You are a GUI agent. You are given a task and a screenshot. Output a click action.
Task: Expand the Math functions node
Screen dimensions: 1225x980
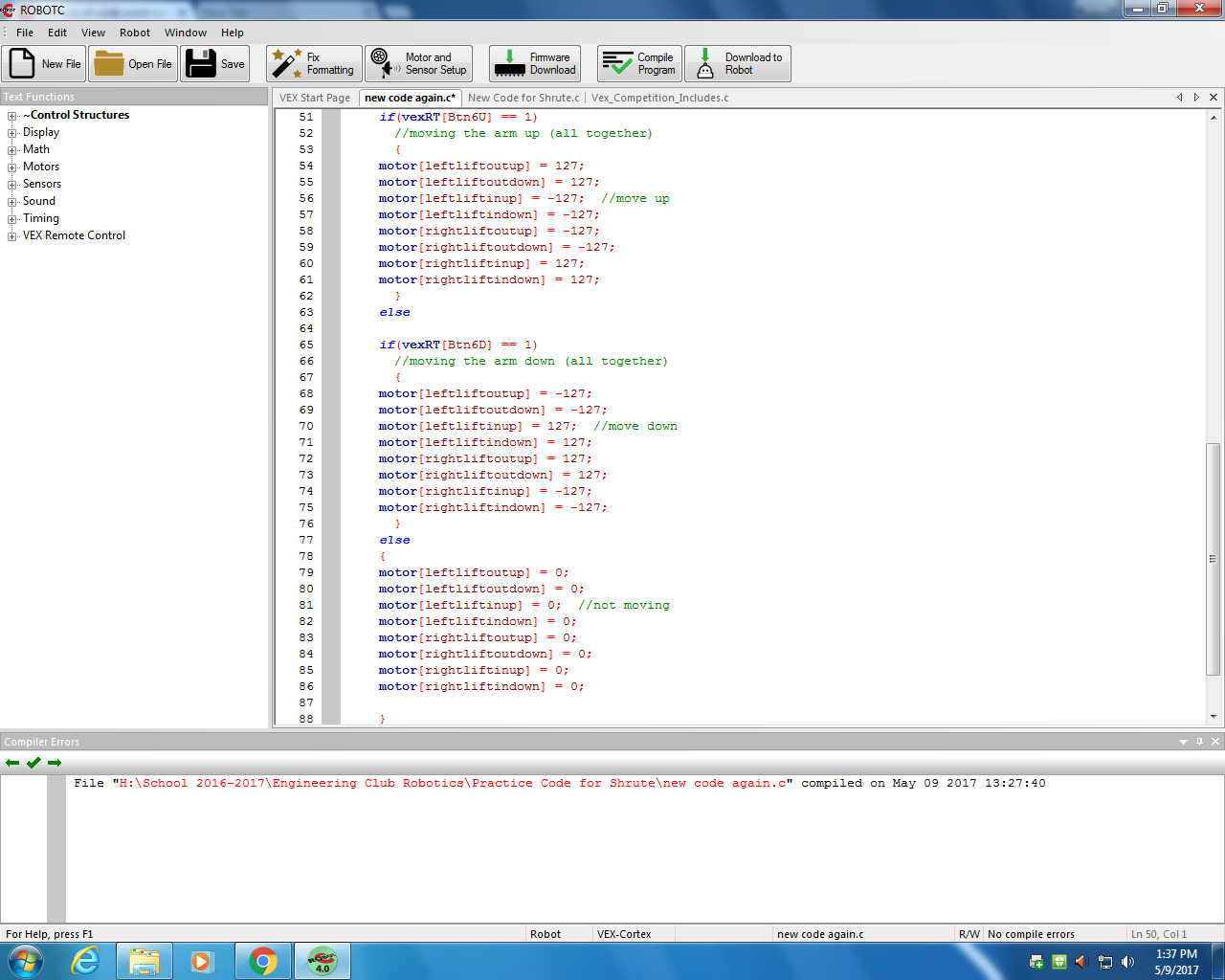tap(12, 150)
